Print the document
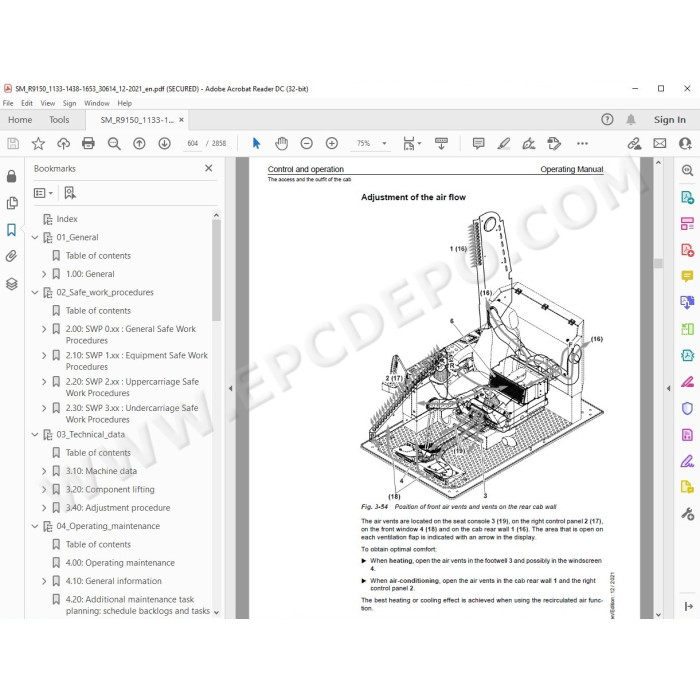The width and height of the screenshot is (700, 700). [88, 143]
